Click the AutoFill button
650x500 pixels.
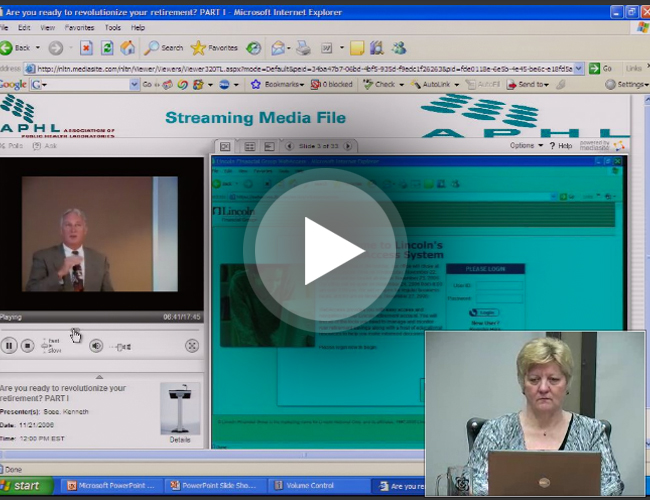coord(483,85)
